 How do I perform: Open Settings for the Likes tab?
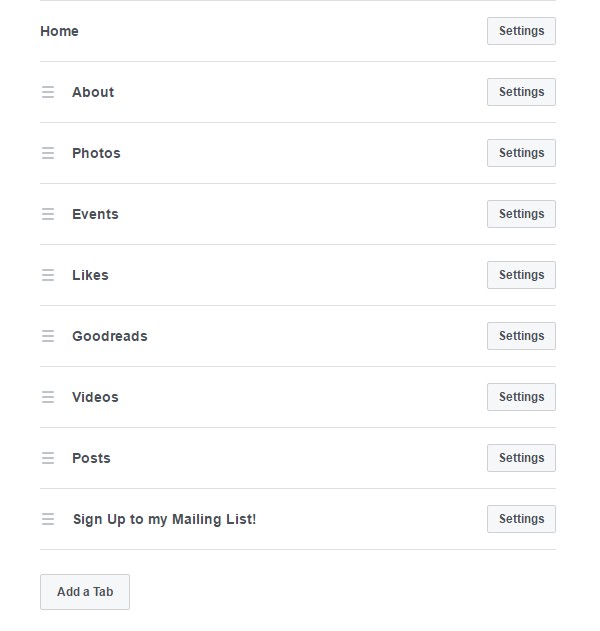(521, 275)
